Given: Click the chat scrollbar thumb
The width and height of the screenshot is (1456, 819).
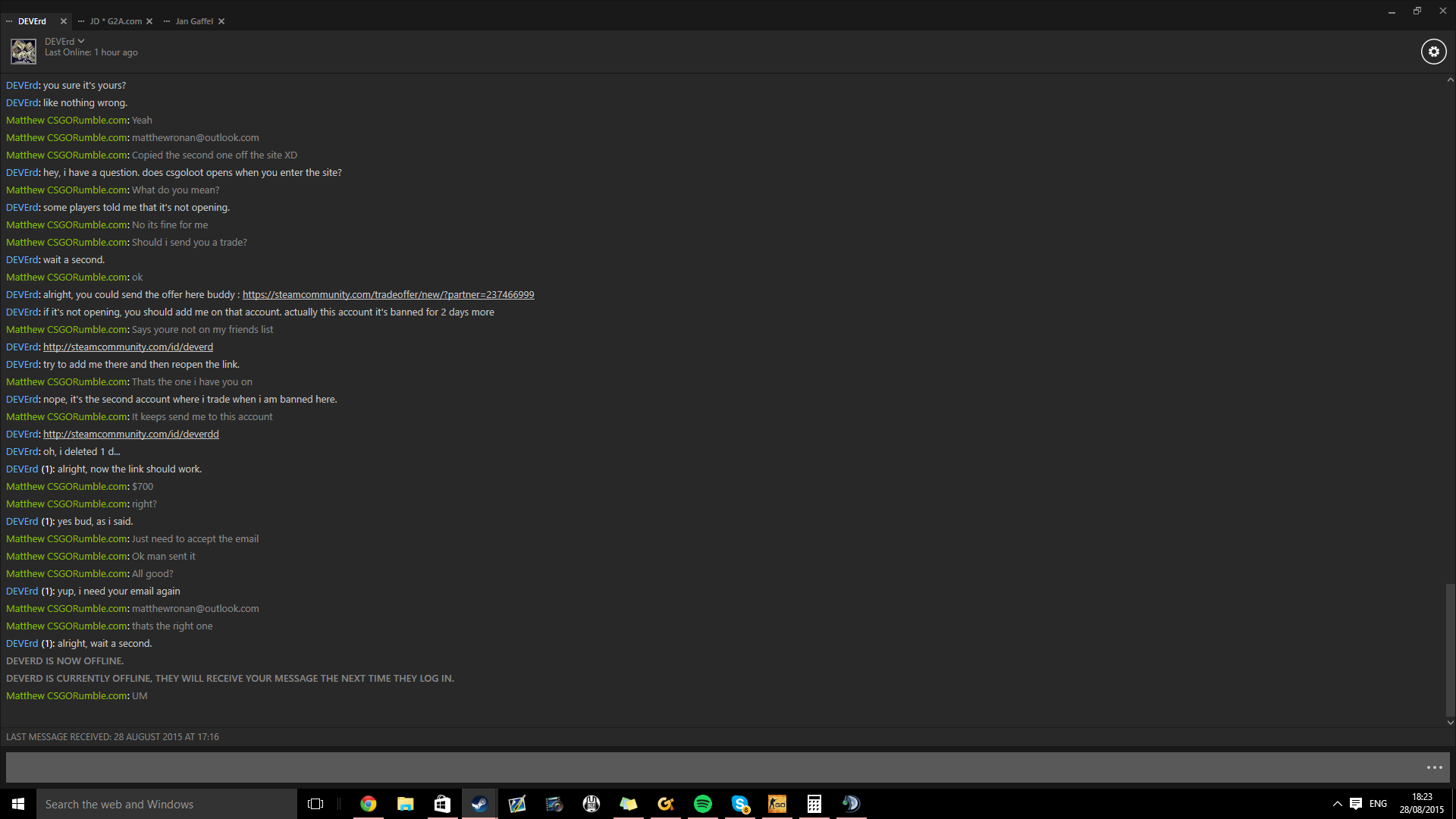Looking at the screenshot, I should click(x=1450, y=649).
